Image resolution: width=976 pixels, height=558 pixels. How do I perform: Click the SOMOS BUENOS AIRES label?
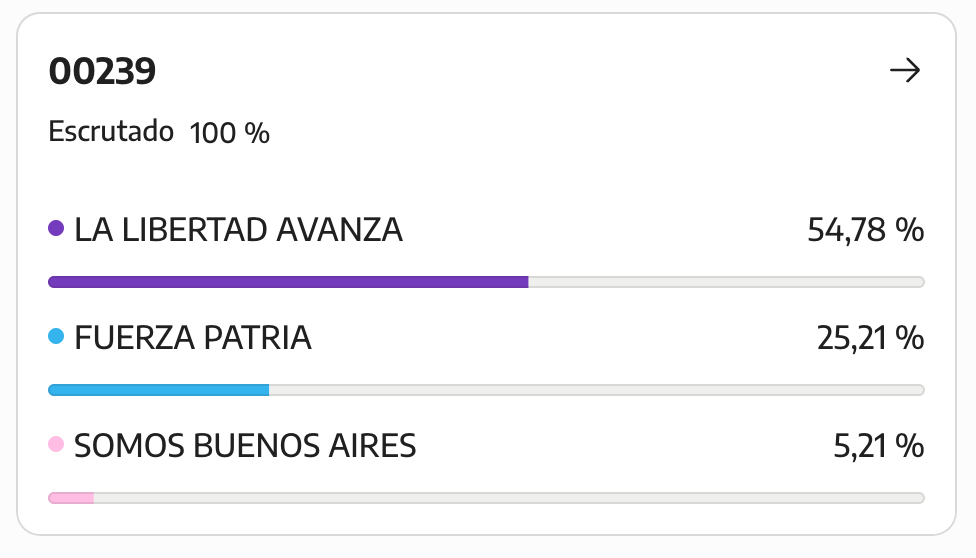(245, 446)
